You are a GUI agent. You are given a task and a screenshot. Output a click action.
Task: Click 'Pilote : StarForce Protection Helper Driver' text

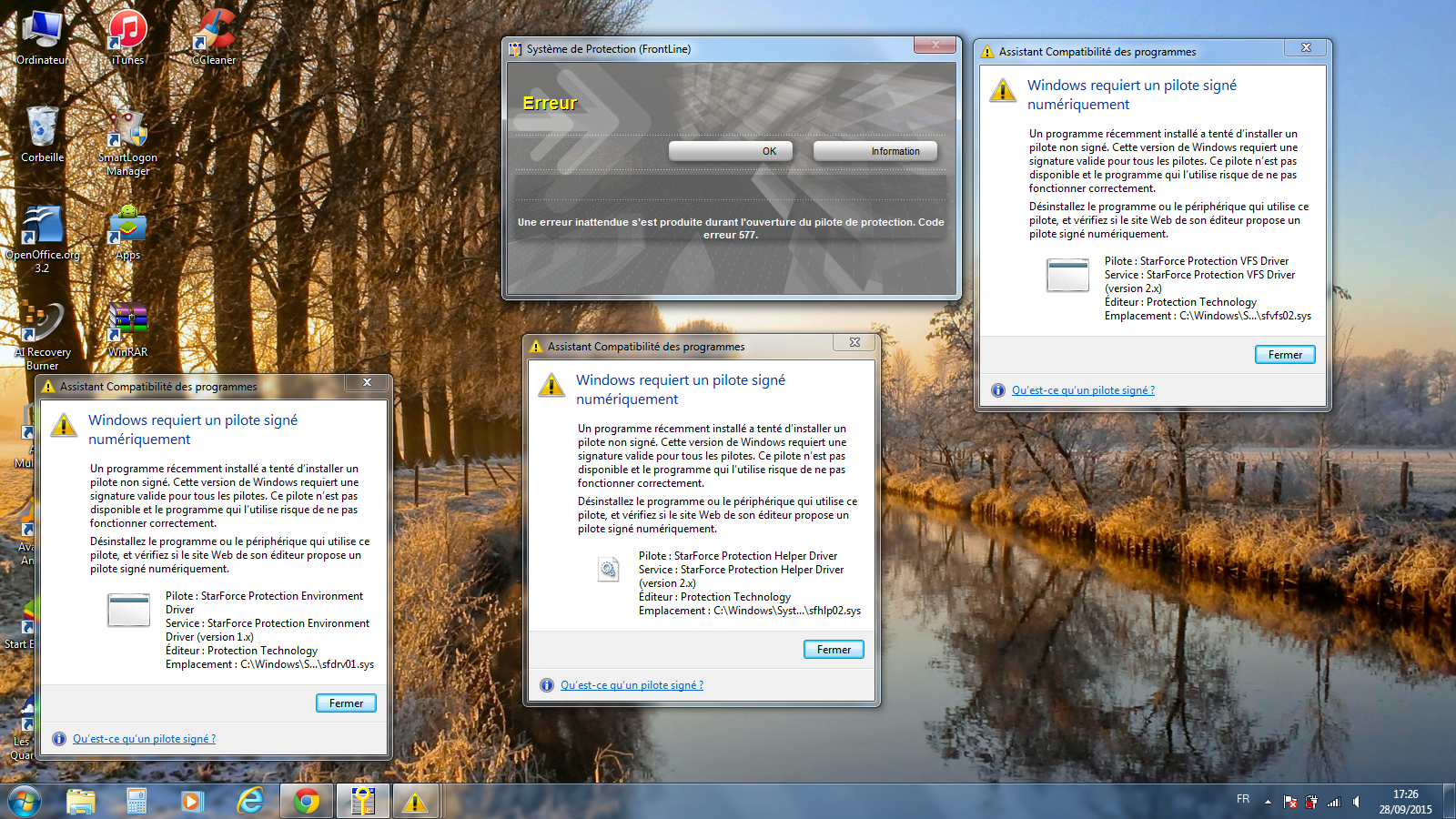(x=738, y=556)
